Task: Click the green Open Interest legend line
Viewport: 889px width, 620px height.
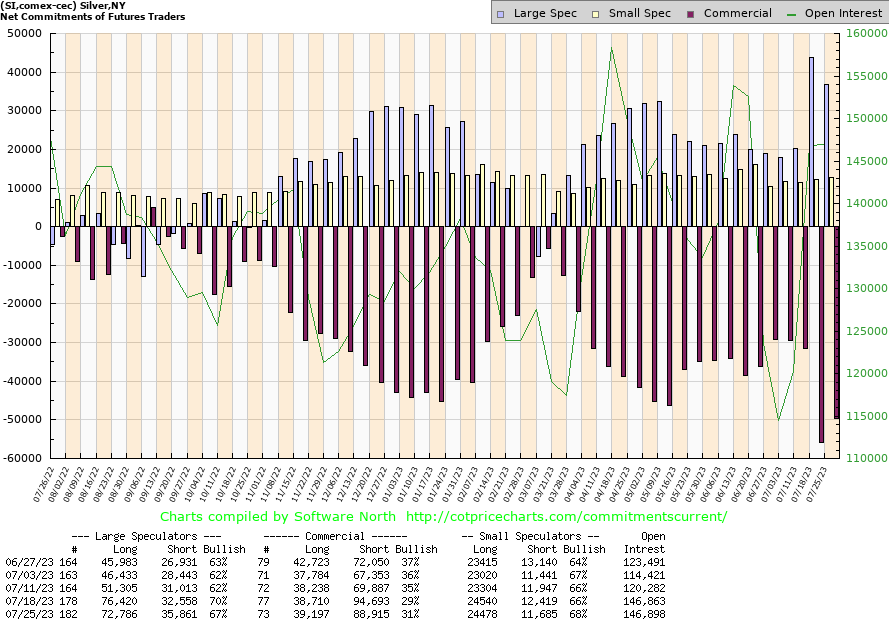Action: click(x=793, y=13)
